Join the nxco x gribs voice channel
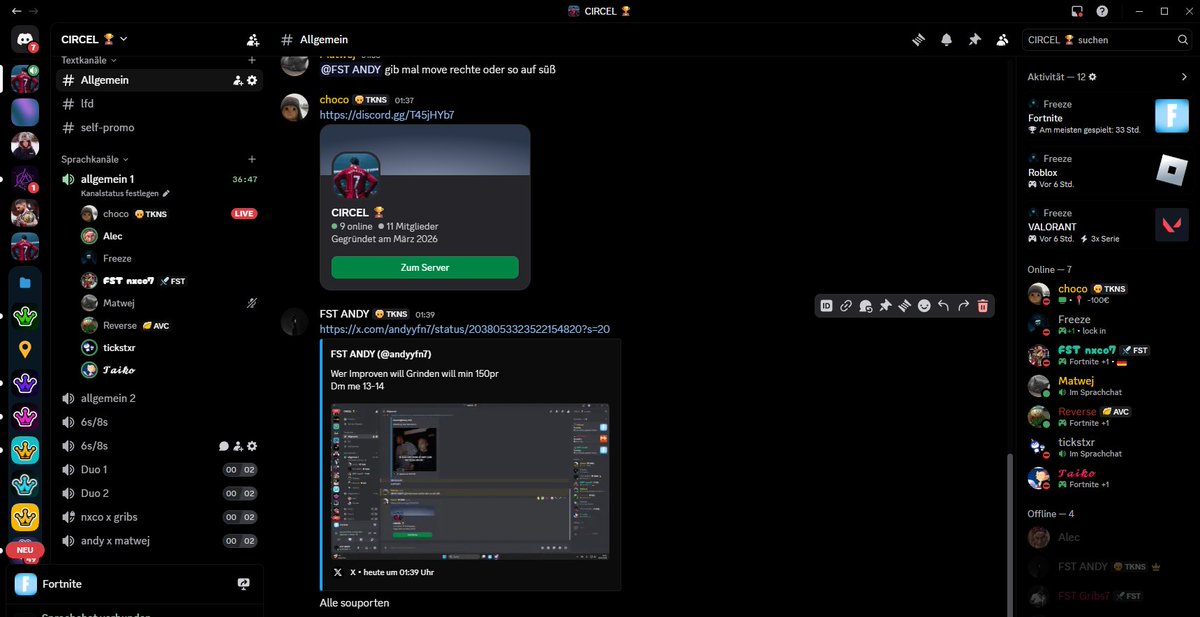This screenshot has height=617, width=1200. (159, 517)
